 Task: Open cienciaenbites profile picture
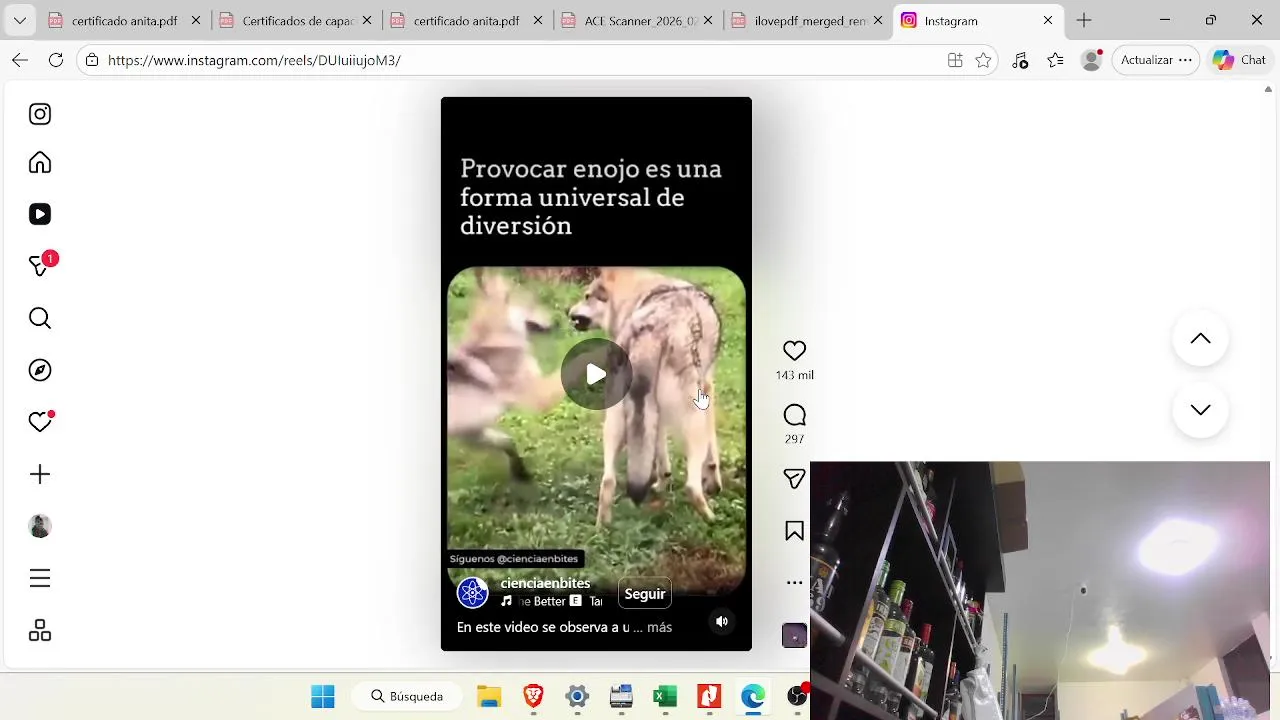pyautogui.click(x=472, y=593)
